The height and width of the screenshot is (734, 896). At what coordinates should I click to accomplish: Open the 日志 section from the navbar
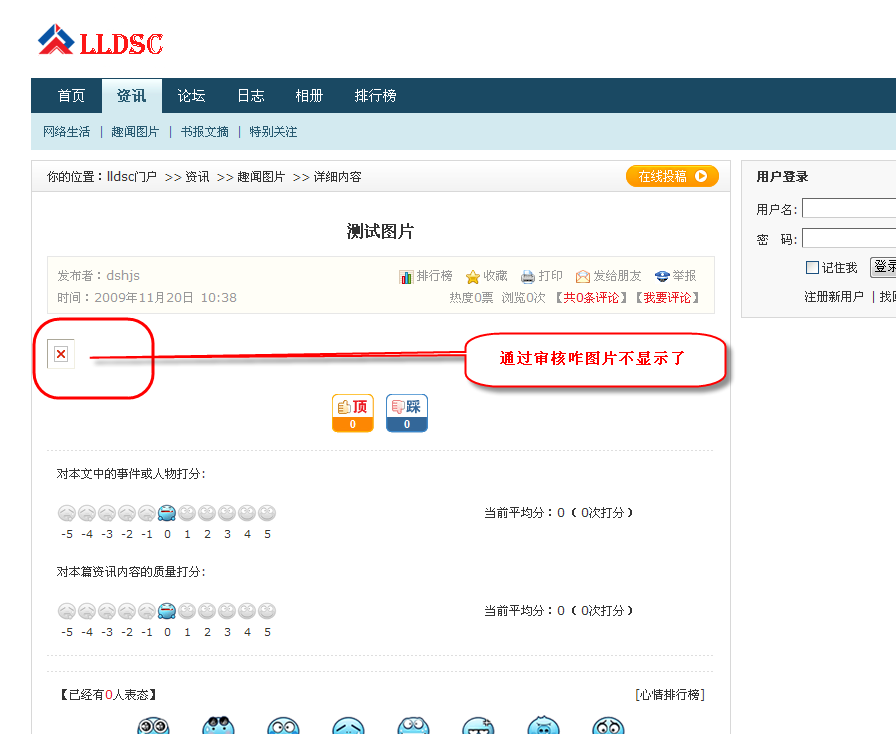click(x=250, y=95)
